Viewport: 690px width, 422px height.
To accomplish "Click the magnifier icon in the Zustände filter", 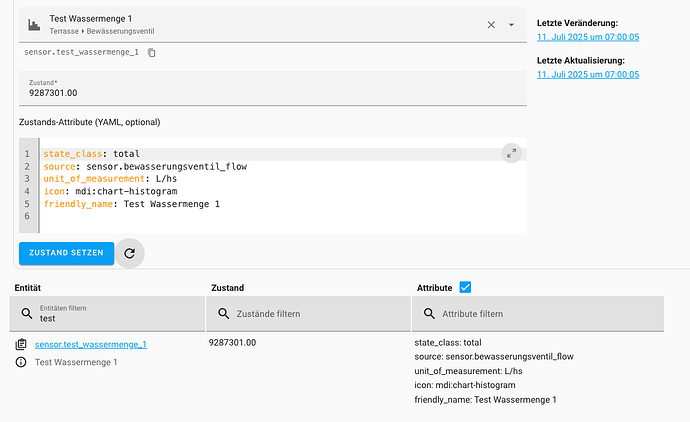I will (x=223, y=314).
